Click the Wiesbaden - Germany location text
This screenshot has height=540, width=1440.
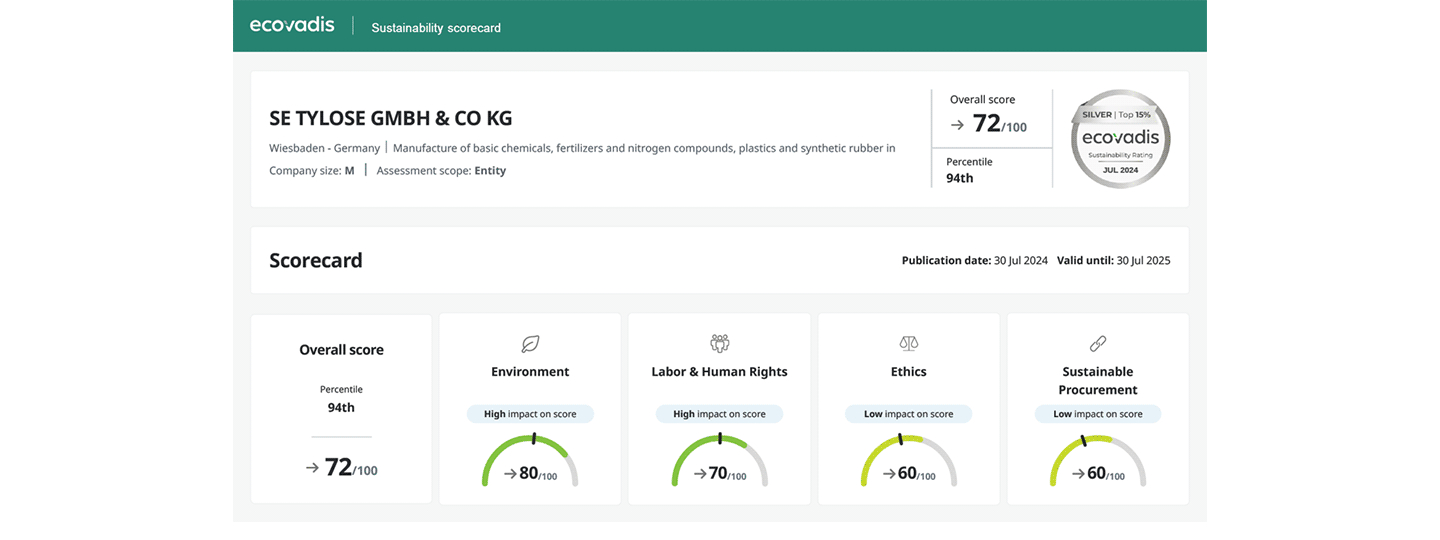pos(324,148)
